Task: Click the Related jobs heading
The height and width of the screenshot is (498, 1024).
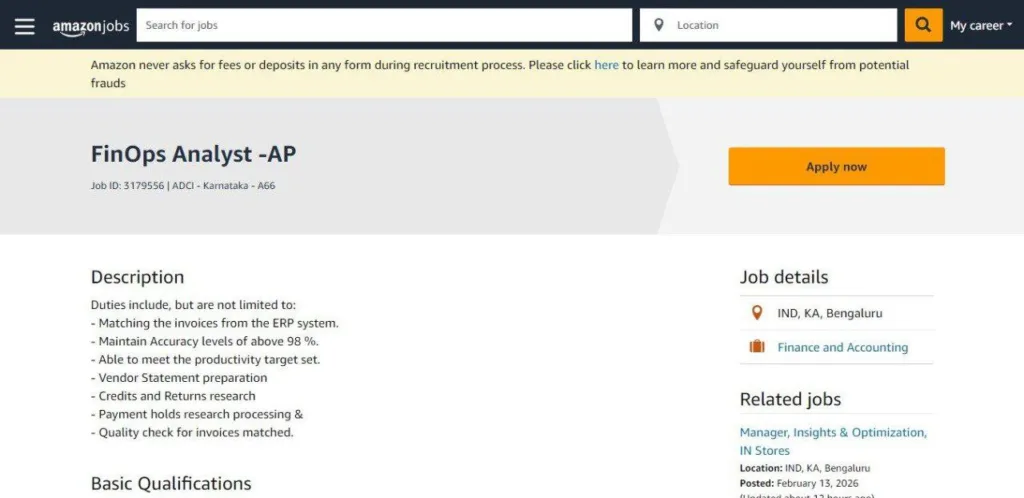Action: [790, 399]
